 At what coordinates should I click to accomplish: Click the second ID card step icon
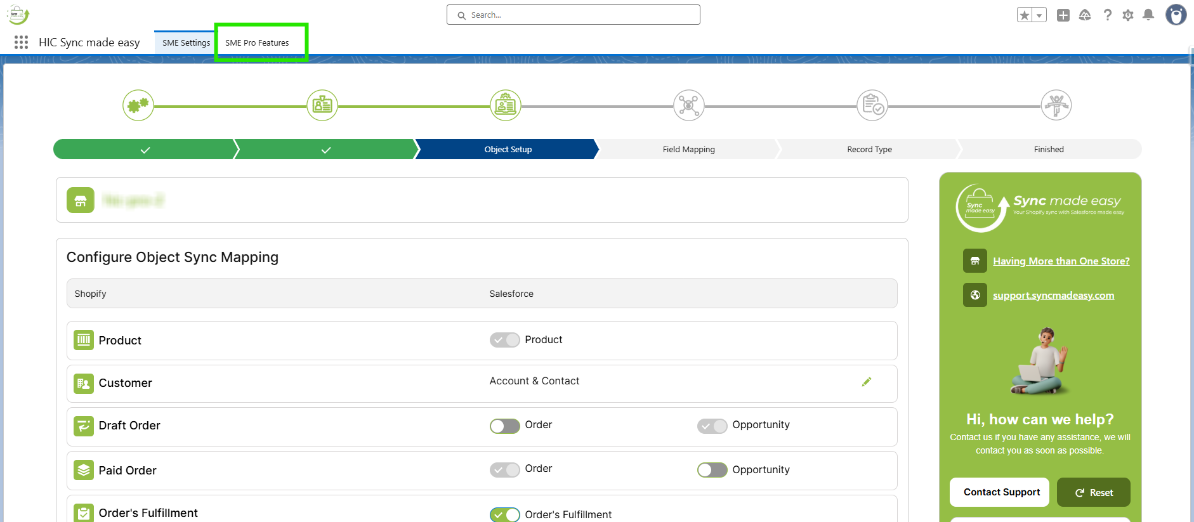[322, 105]
